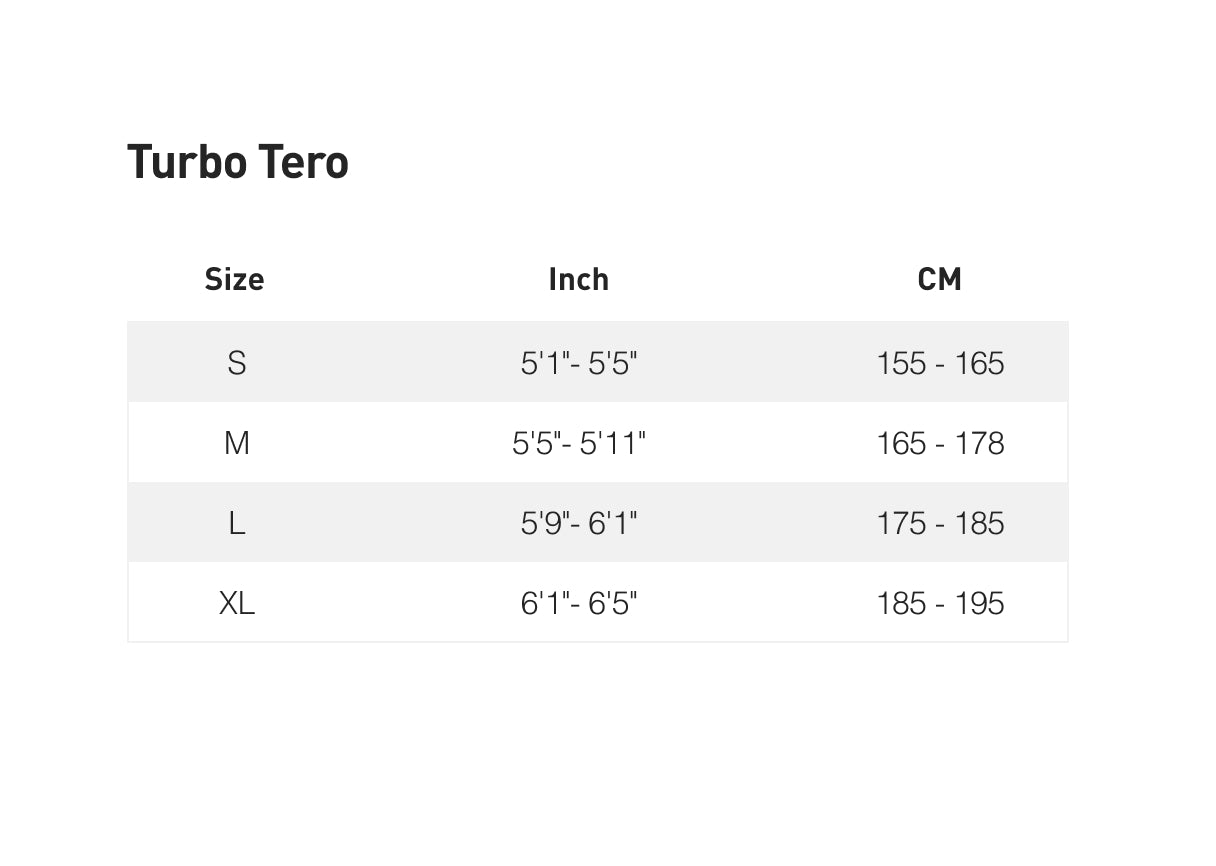Viewport: 1216px width, 866px height.
Task: Click the 6'1"- 6'5" inch range
Action: [578, 603]
